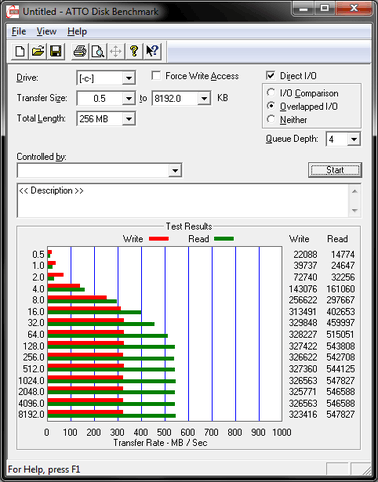Click the Description scrollbar down arrow
This screenshot has height=482, width=378.
tap(355, 210)
